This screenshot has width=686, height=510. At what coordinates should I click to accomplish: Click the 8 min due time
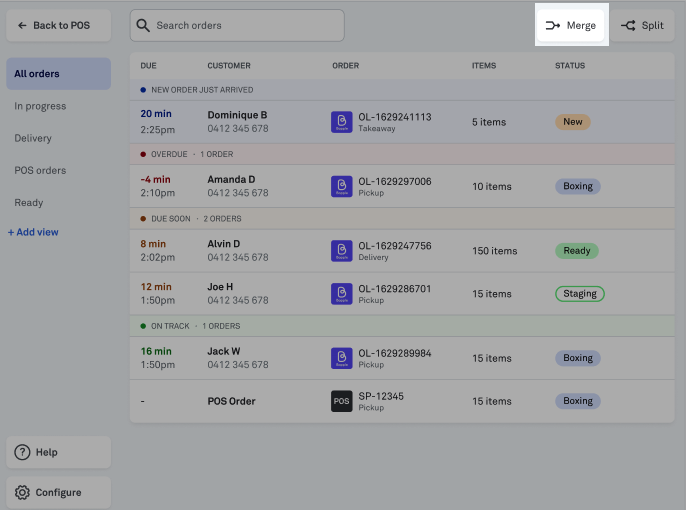[153, 244]
